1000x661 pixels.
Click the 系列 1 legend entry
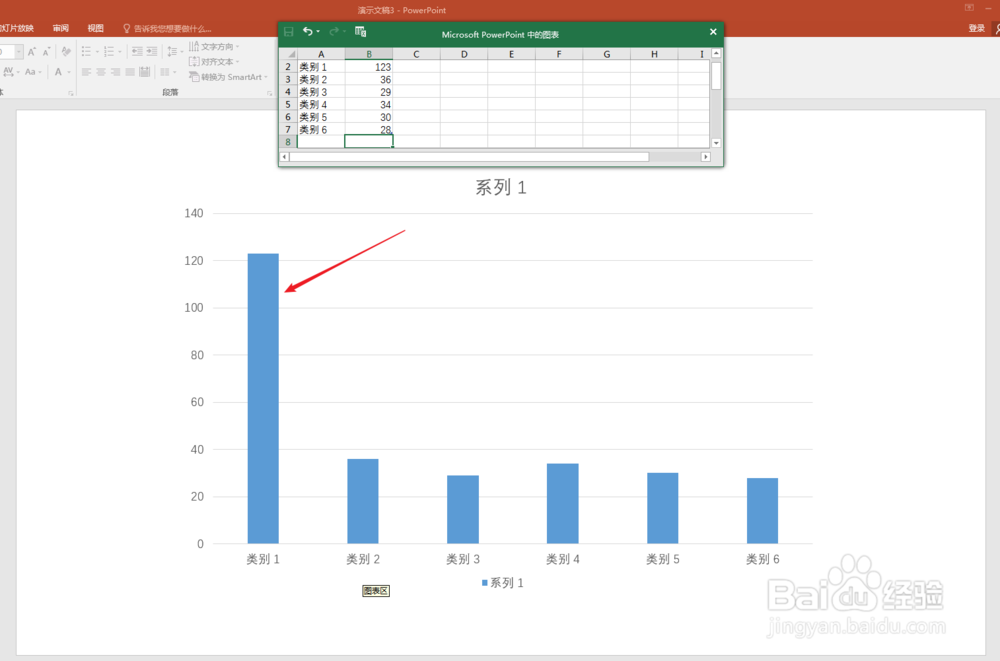pos(503,583)
